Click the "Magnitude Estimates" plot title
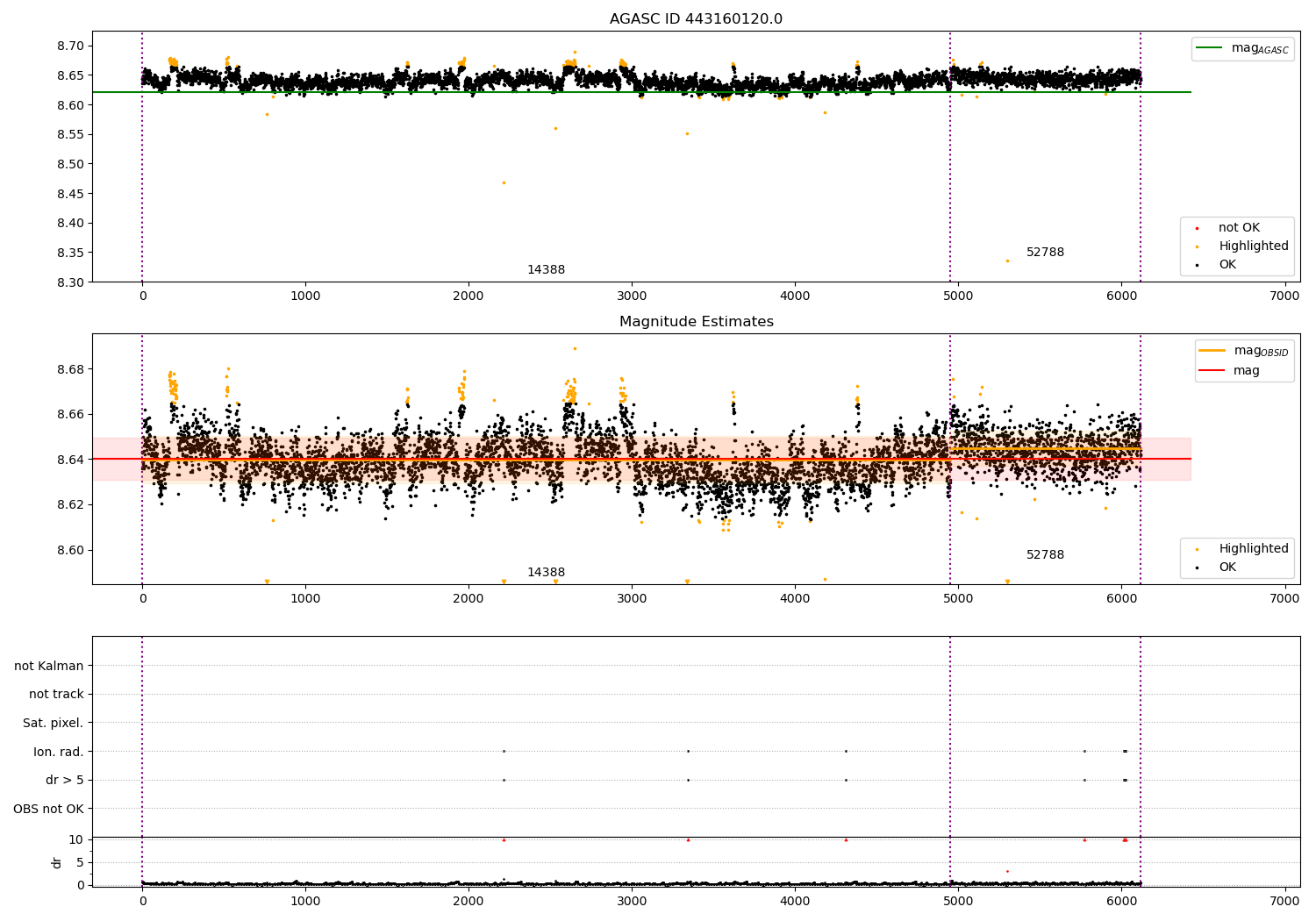 click(696, 322)
